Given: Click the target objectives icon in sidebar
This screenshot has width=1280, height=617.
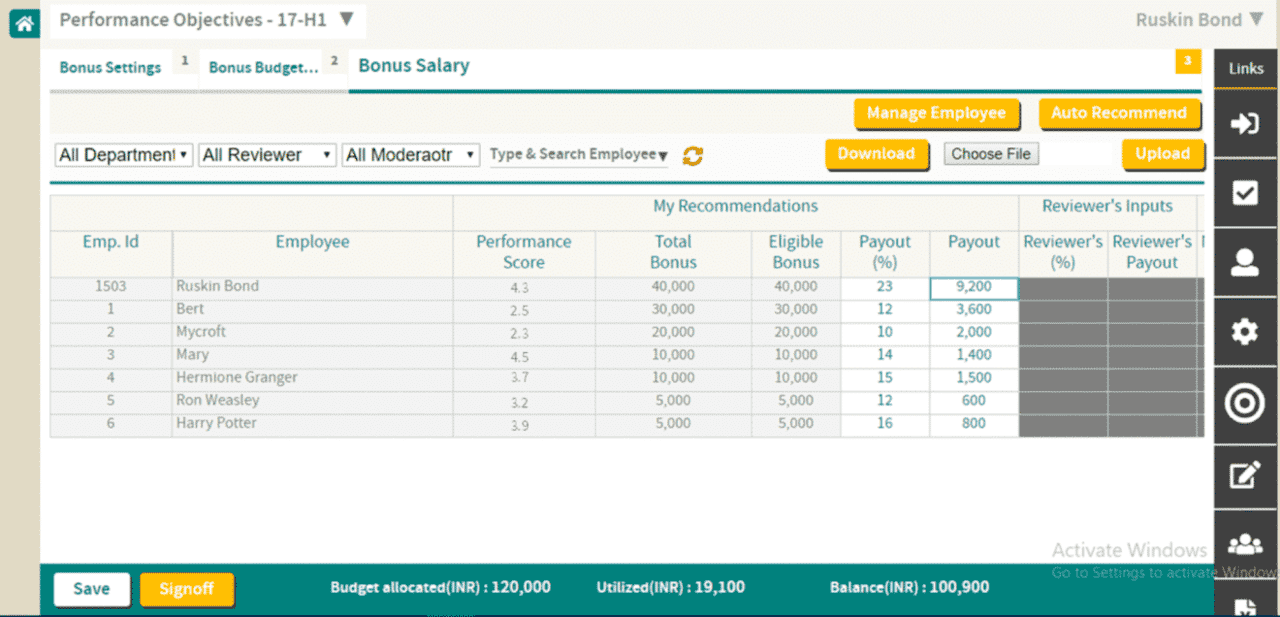Looking at the screenshot, I should point(1245,404).
